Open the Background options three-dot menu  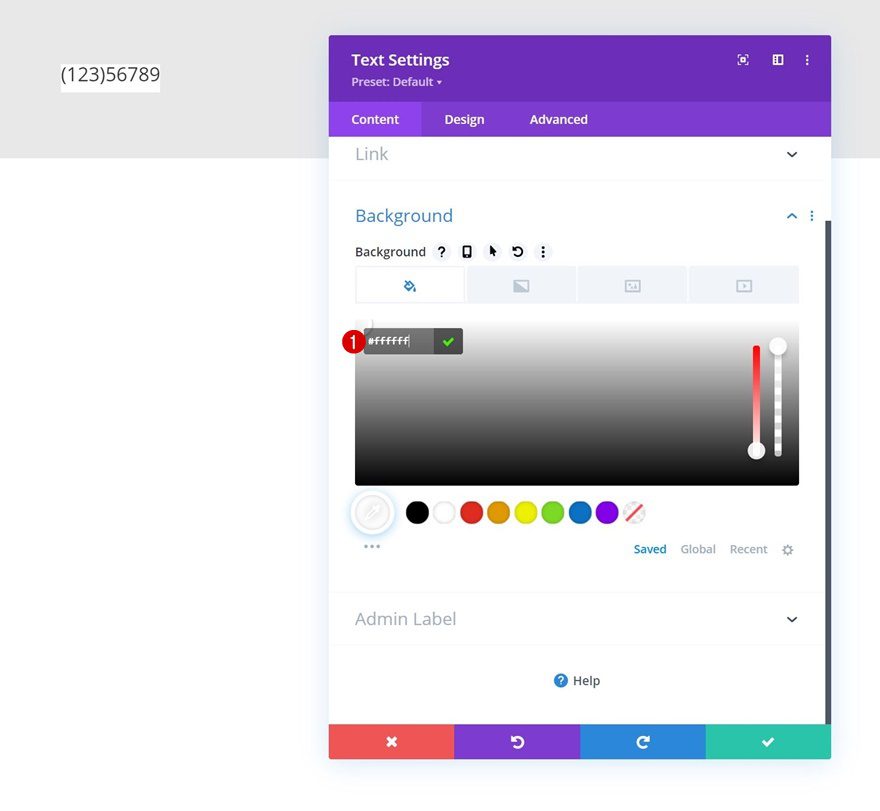tap(543, 252)
